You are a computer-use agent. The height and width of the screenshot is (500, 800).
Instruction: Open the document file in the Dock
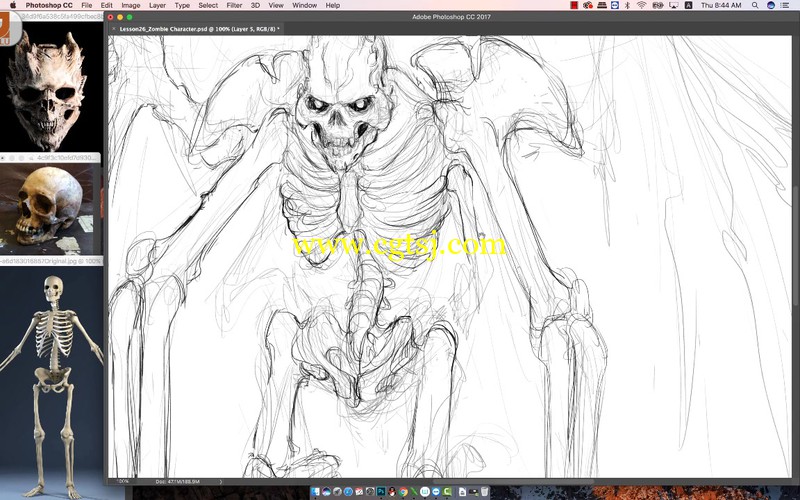pos(462,492)
